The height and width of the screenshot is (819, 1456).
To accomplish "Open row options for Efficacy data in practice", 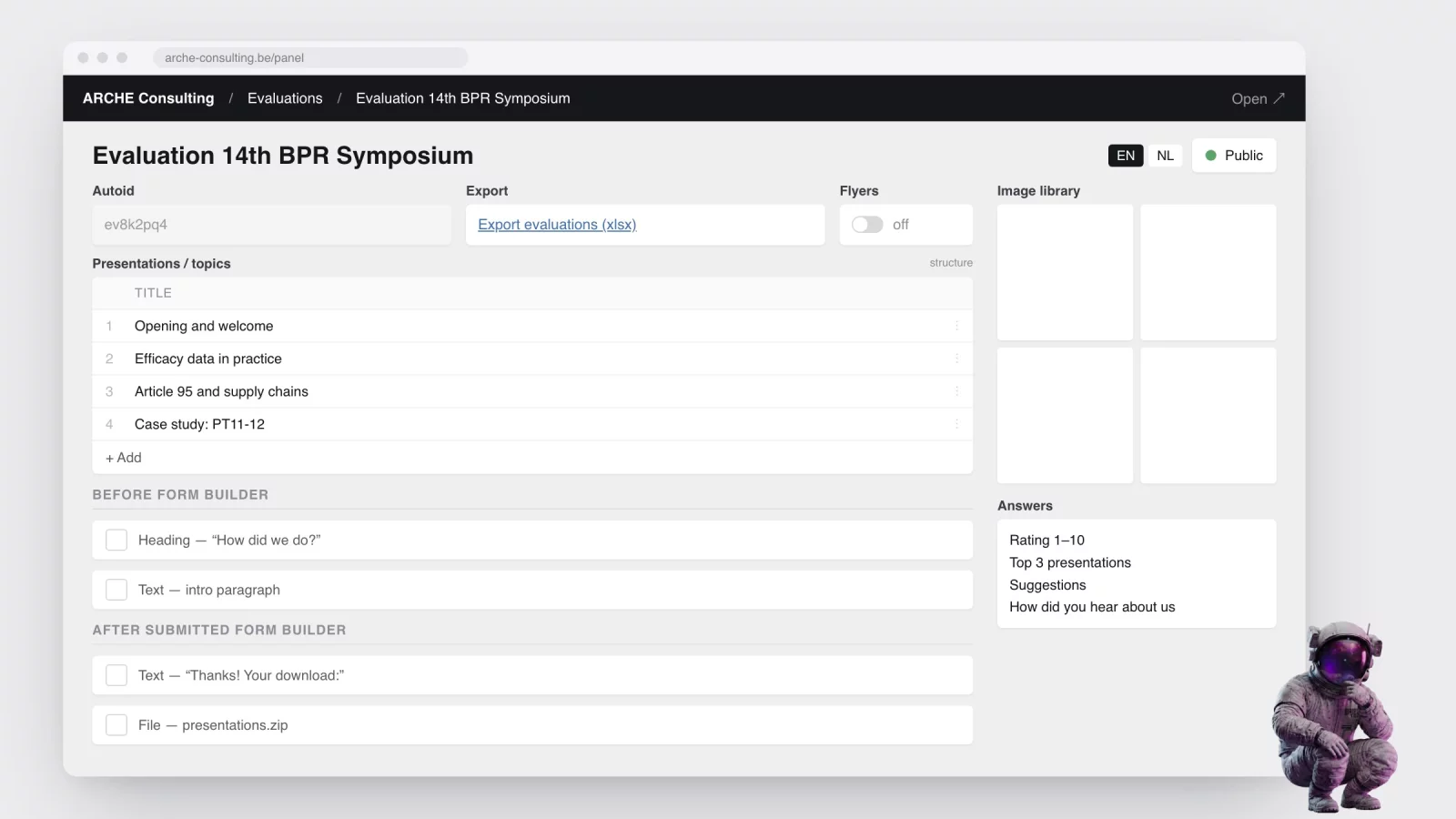I will coord(956,359).
